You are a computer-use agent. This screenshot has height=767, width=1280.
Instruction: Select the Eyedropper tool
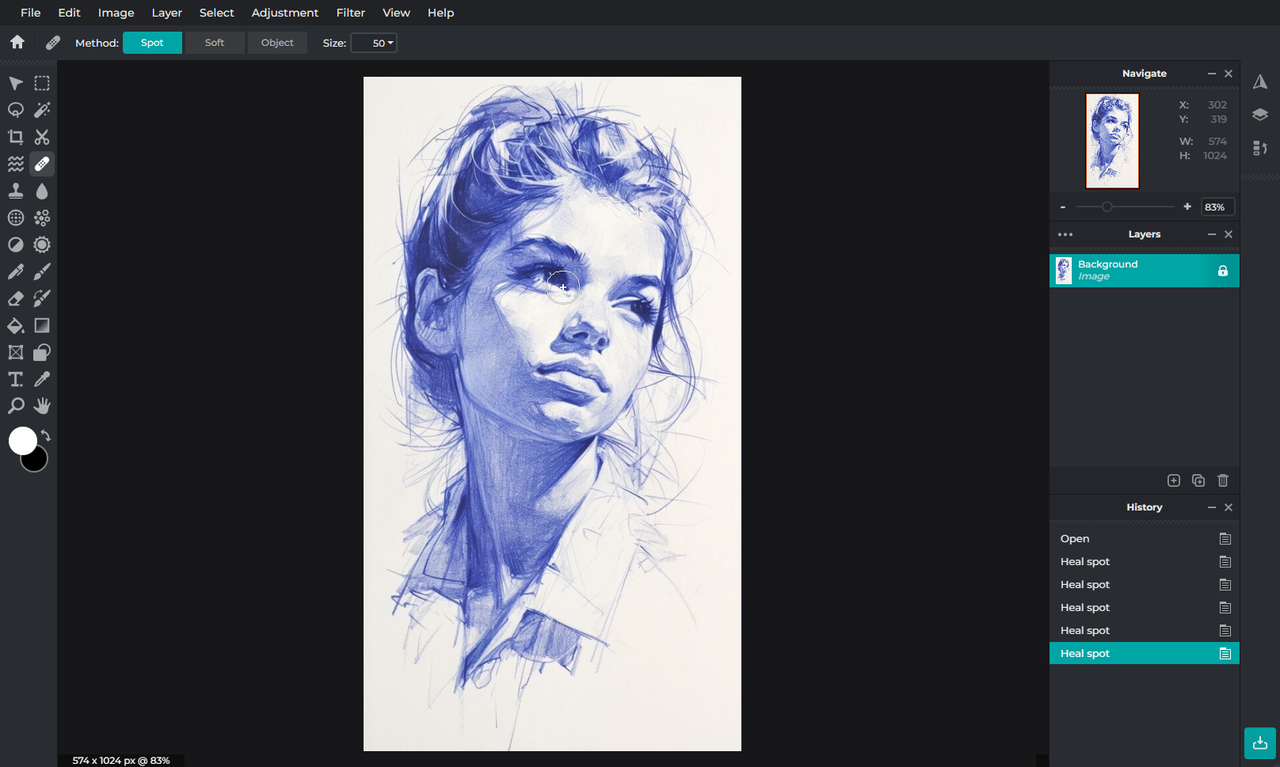[x=41, y=378]
